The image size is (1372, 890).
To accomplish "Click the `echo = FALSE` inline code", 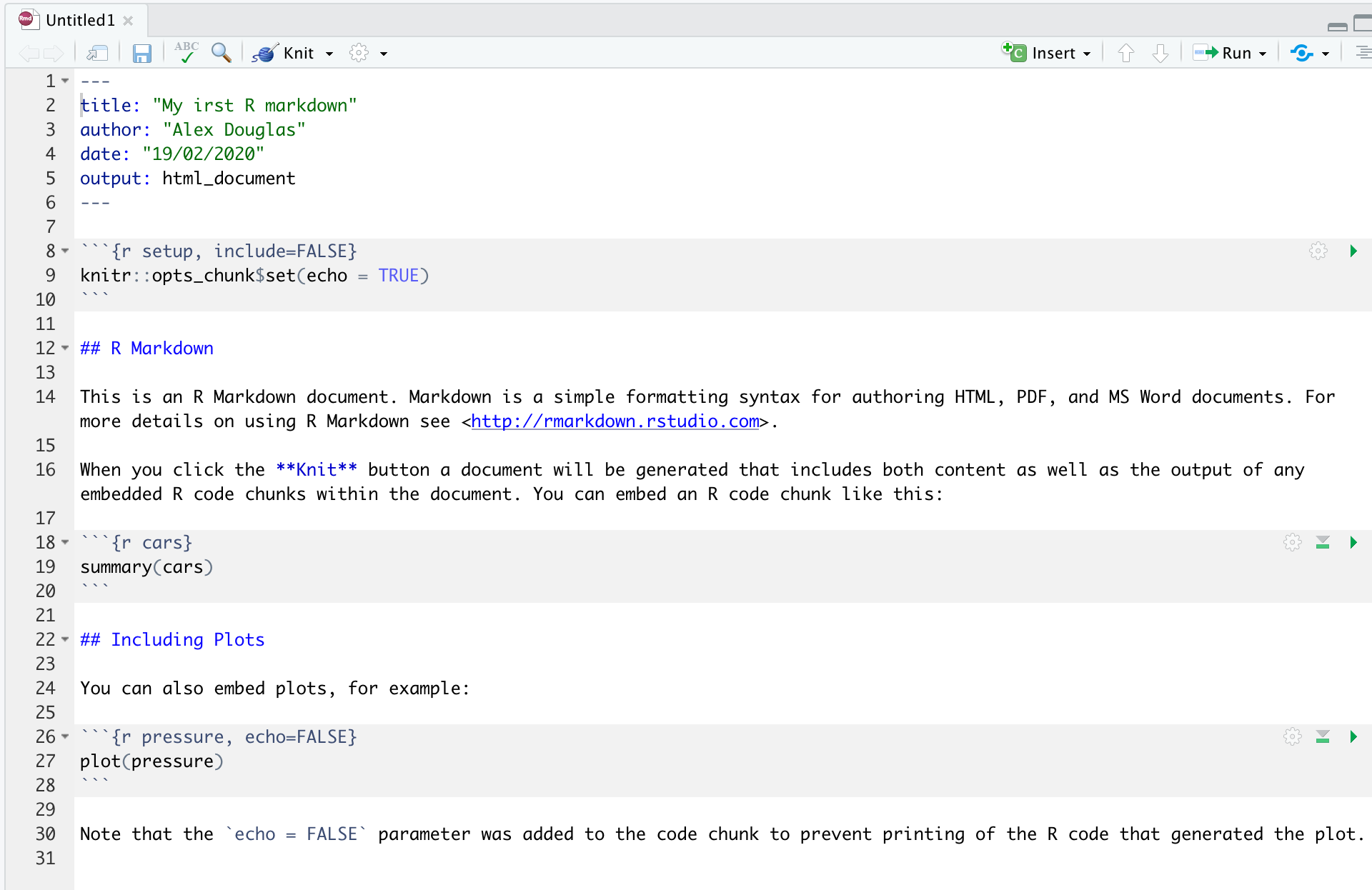I will (x=297, y=834).
